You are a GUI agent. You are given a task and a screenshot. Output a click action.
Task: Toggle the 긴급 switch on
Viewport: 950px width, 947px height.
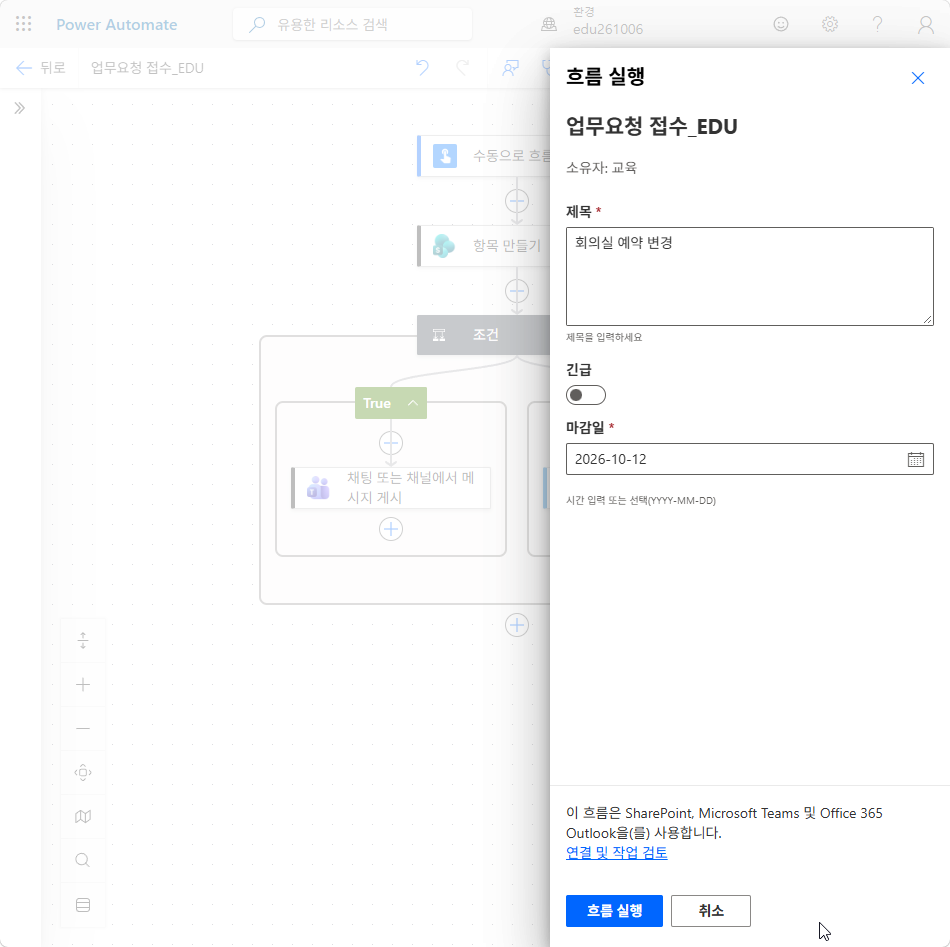coord(586,395)
